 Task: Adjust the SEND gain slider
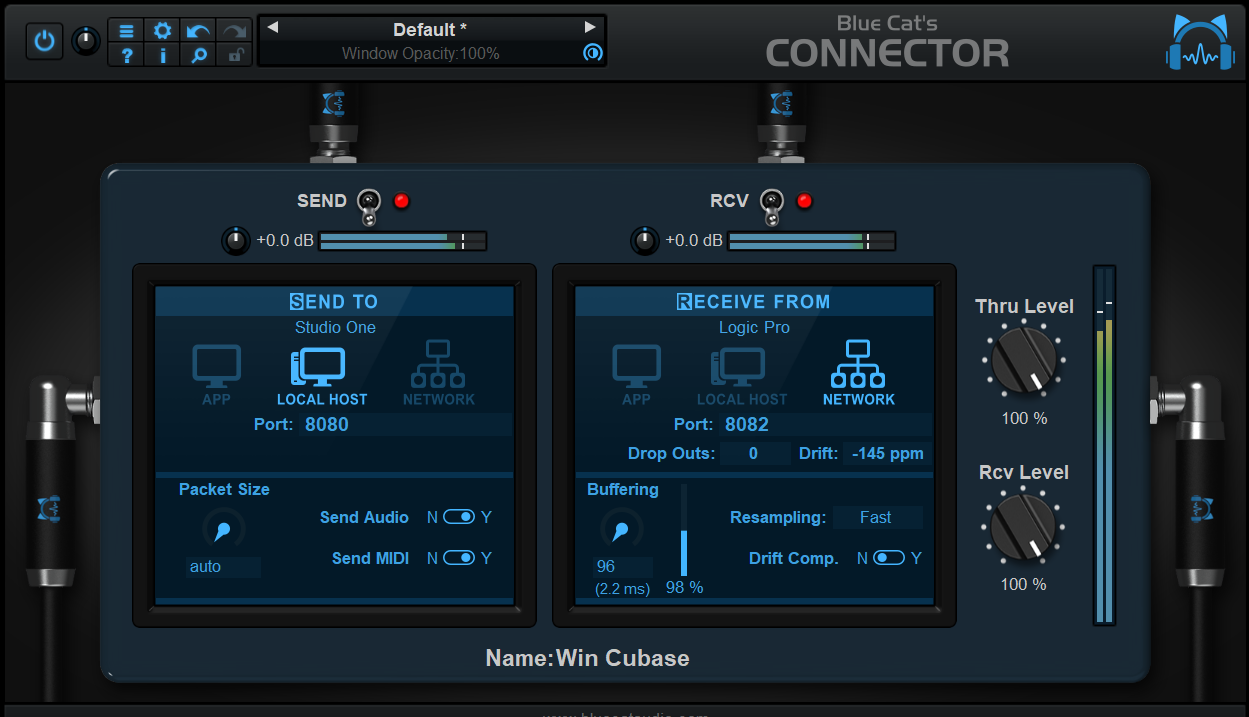[403, 240]
